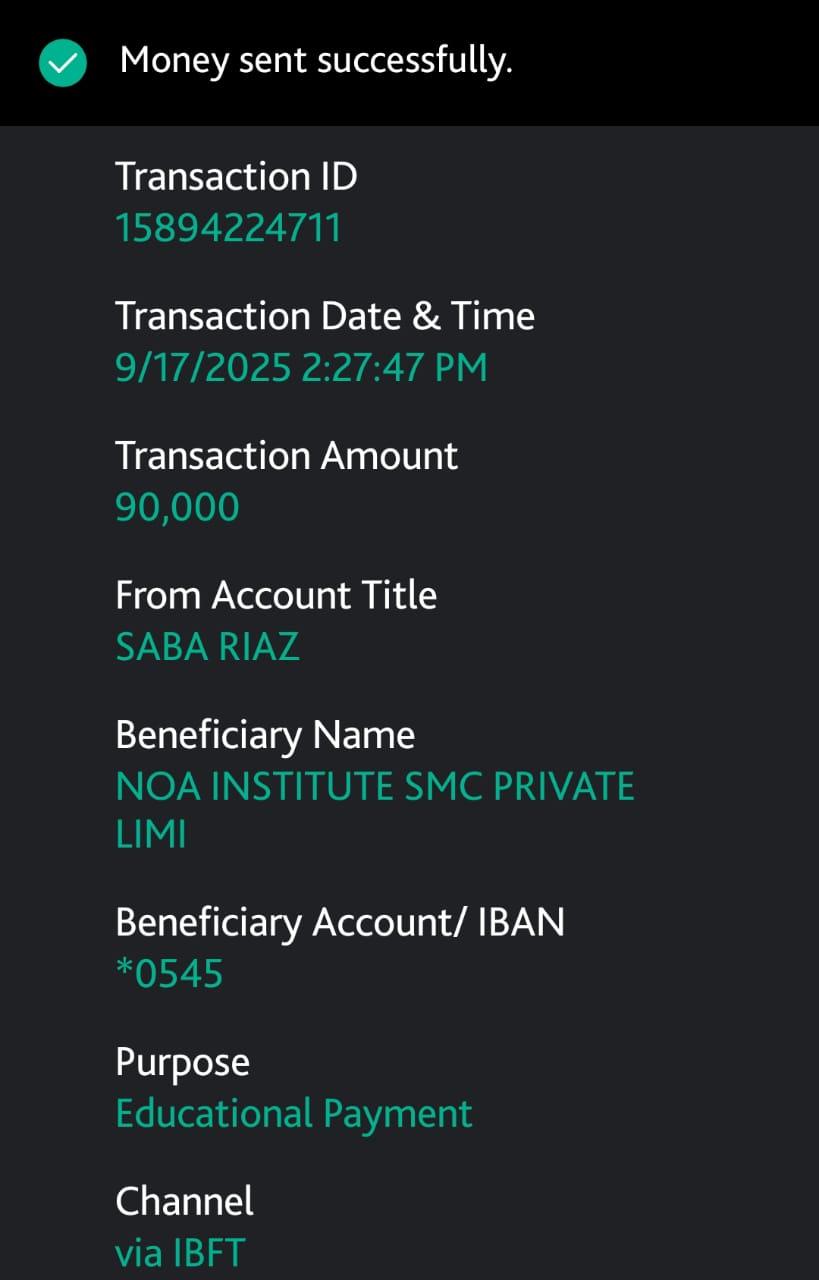
Task: Click masked account number *0545
Action: click(x=169, y=973)
